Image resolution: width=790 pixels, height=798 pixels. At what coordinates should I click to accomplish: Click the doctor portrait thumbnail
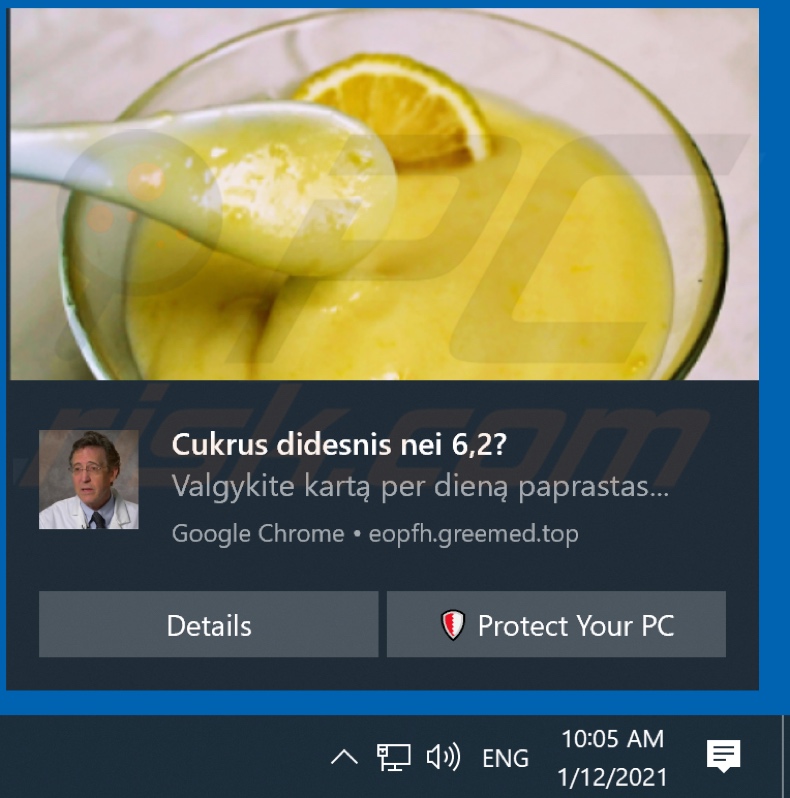click(x=89, y=479)
